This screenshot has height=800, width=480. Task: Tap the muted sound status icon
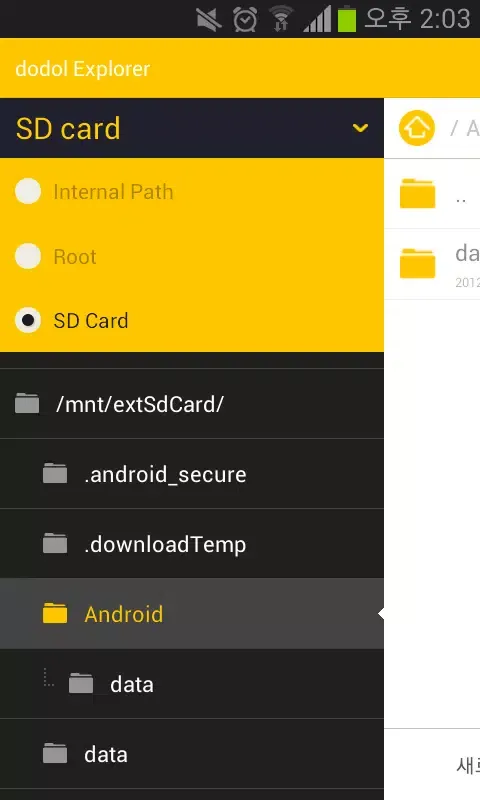click(209, 20)
